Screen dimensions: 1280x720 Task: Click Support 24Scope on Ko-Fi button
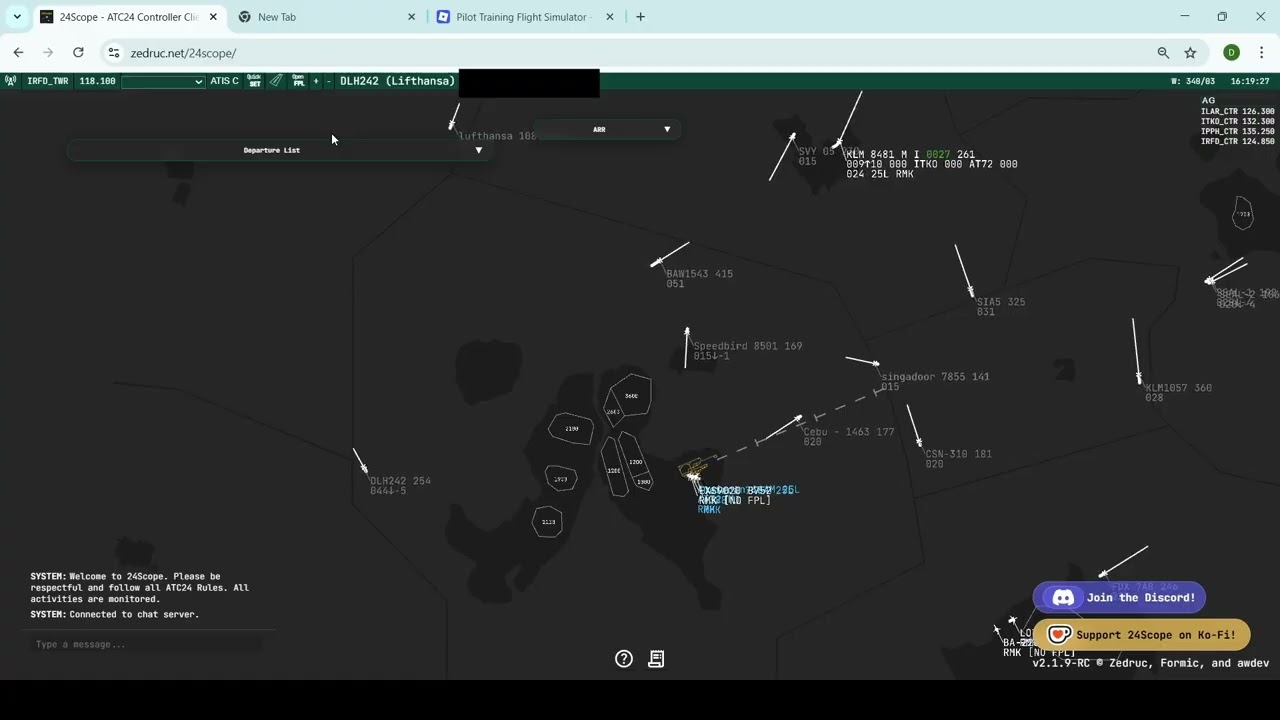(1141, 635)
